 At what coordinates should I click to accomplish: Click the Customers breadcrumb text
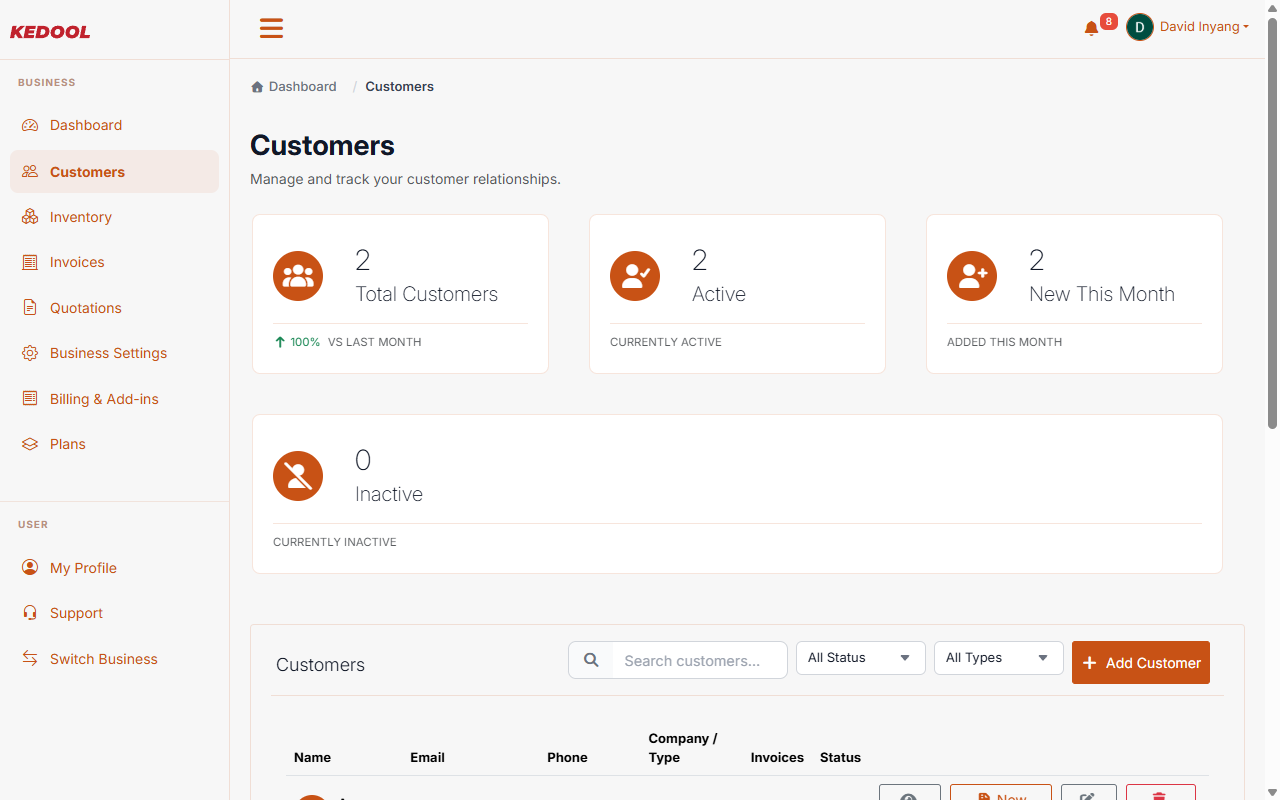[x=399, y=87]
